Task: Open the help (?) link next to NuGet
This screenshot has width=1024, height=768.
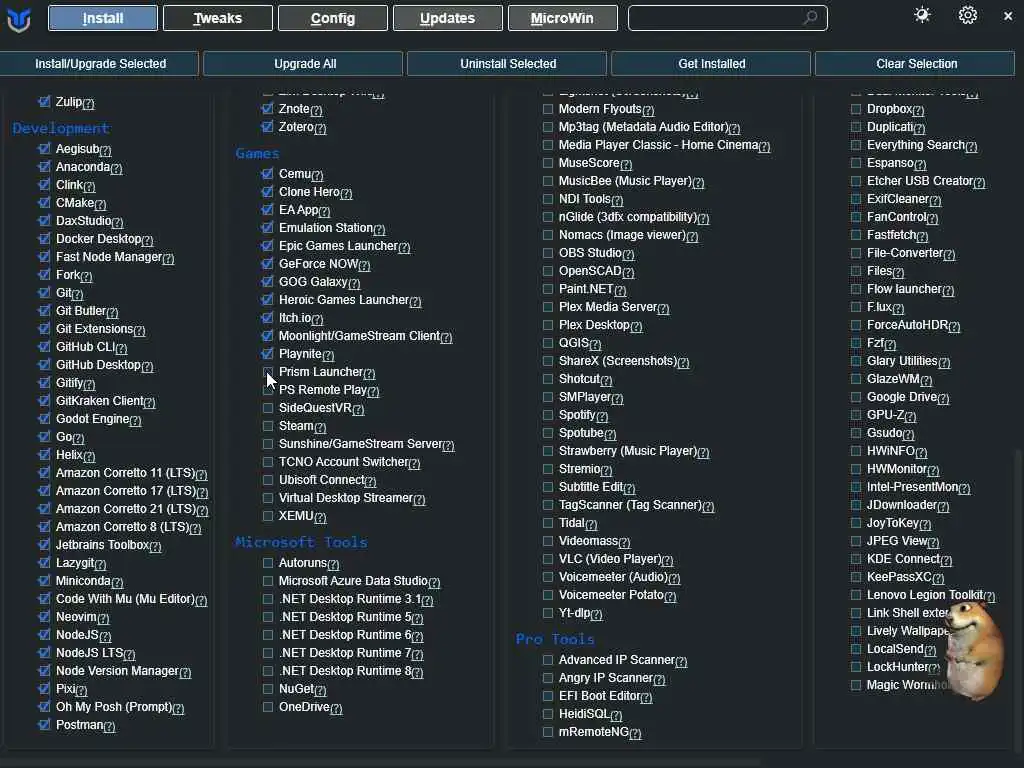Action: point(320,690)
